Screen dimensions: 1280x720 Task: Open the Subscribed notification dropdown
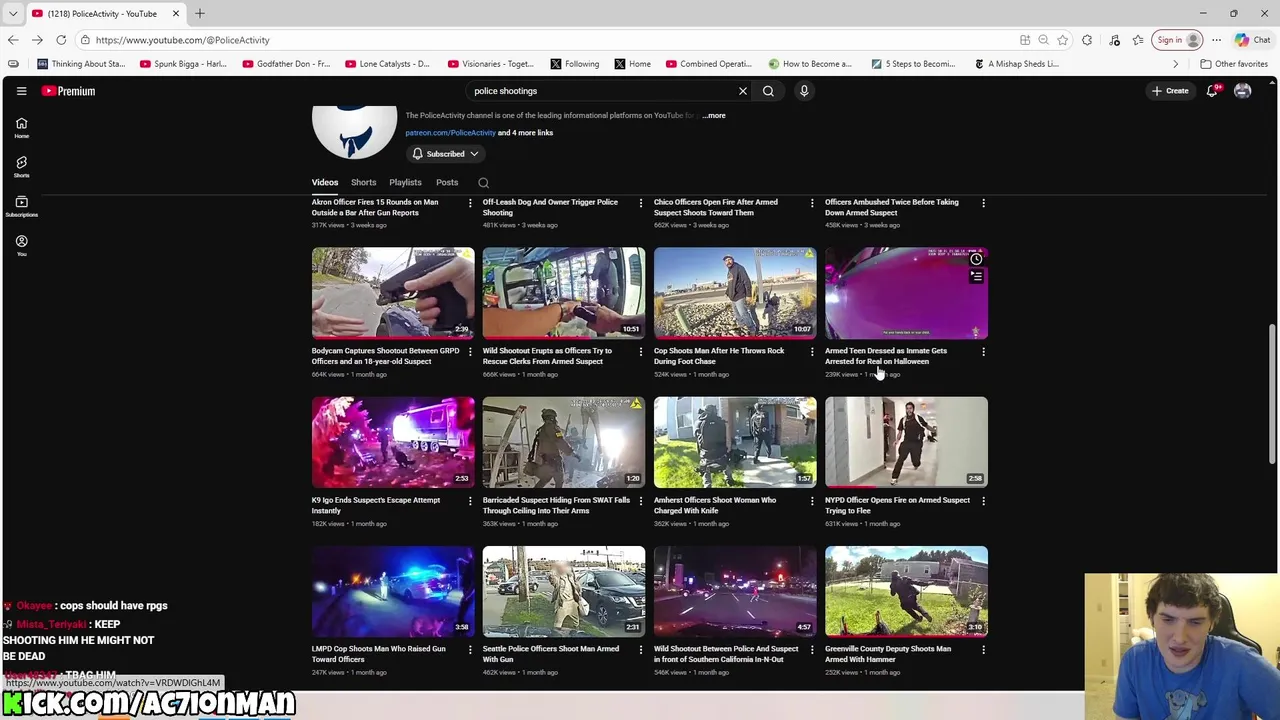coord(445,154)
